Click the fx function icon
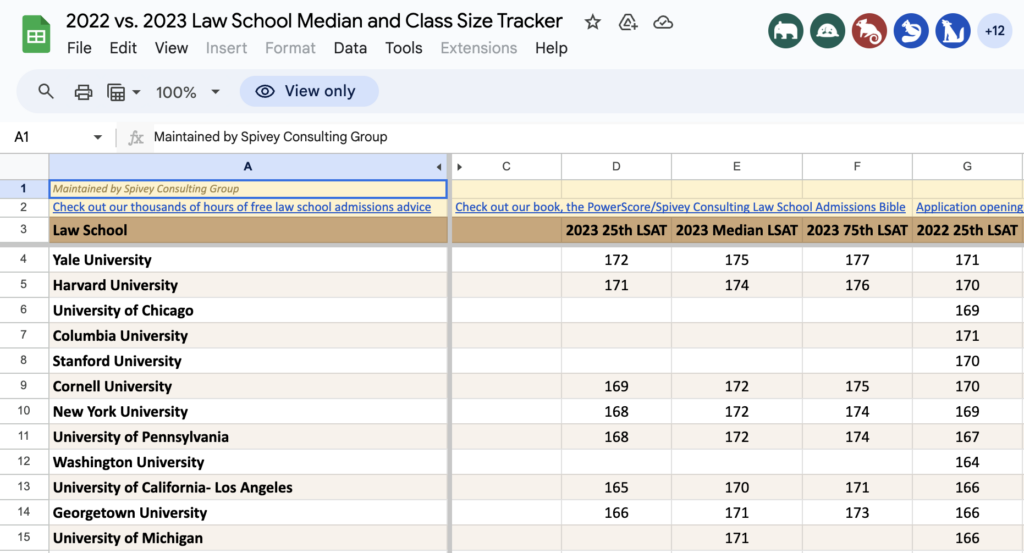The image size is (1024, 553). coord(135,138)
